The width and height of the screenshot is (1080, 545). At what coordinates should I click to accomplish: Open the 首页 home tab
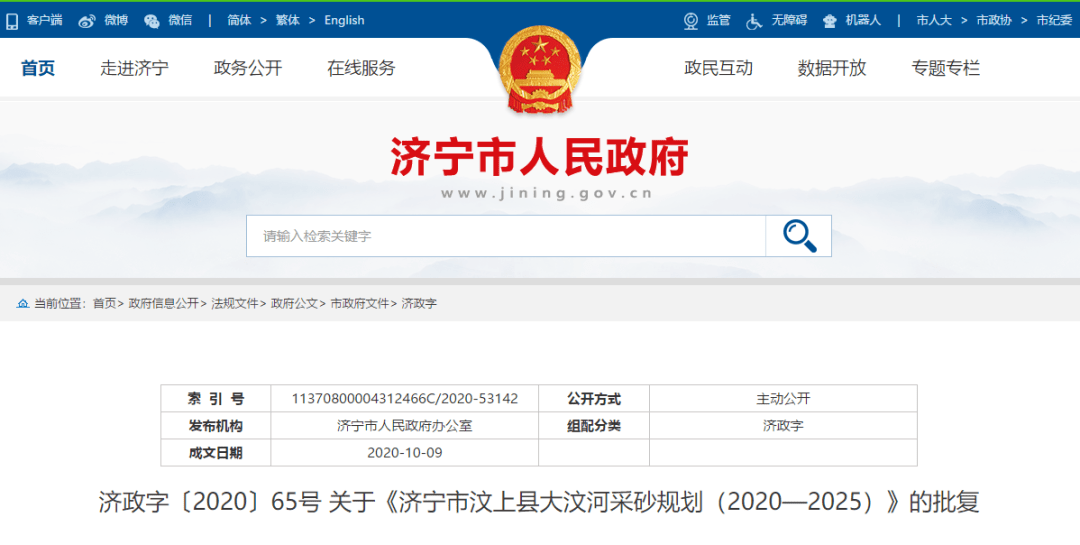point(38,68)
